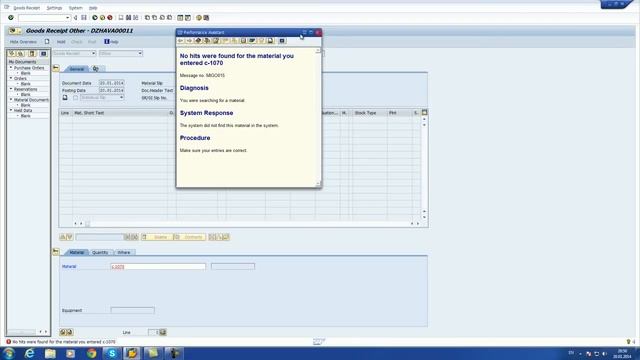The height and width of the screenshot is (360, 640).
Task: Click the yellow Exit arrow icon
Action: tap(102, 18)
